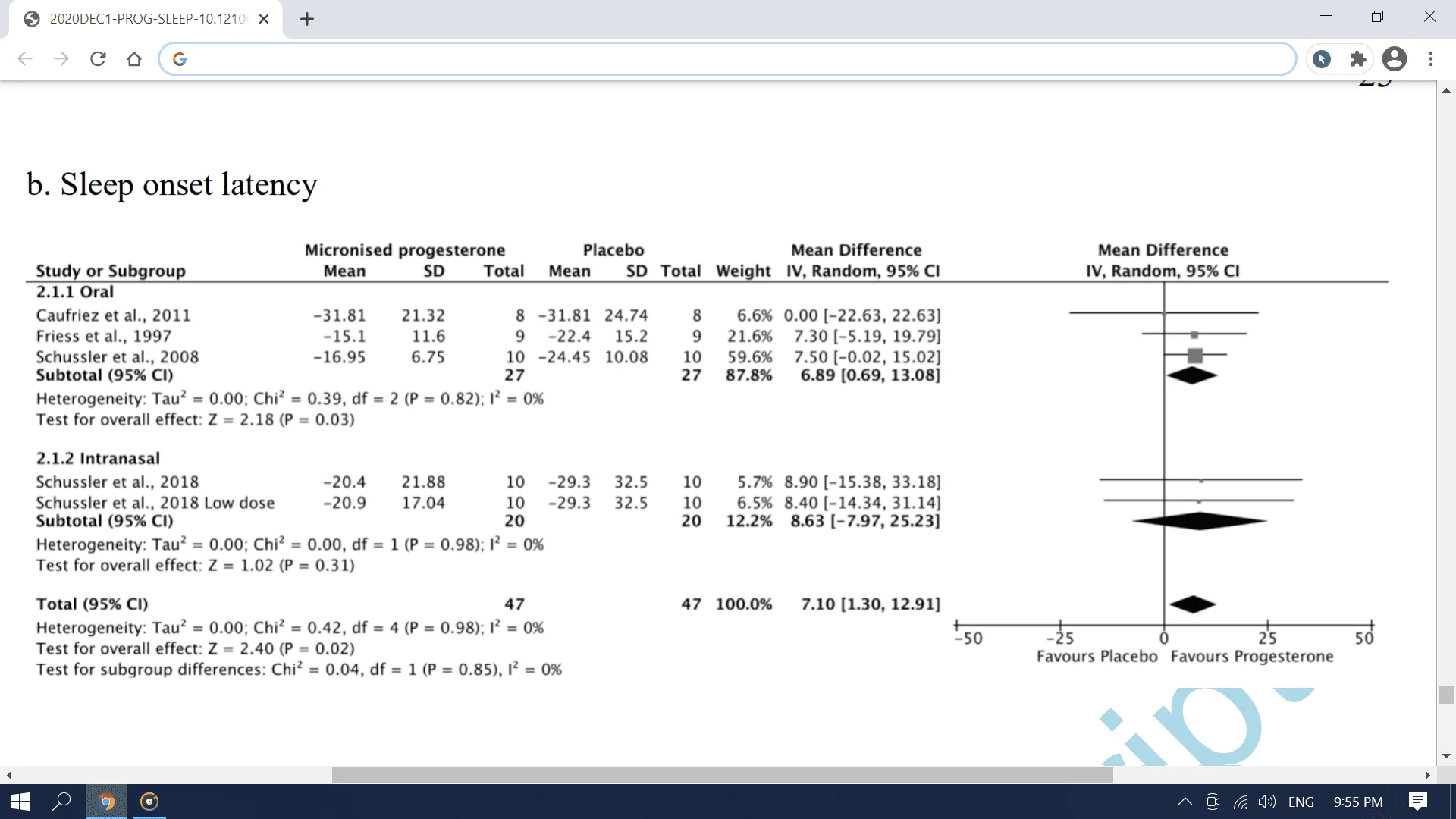
Task: Click the '59.6%' weight value
Action: point(750,357)
